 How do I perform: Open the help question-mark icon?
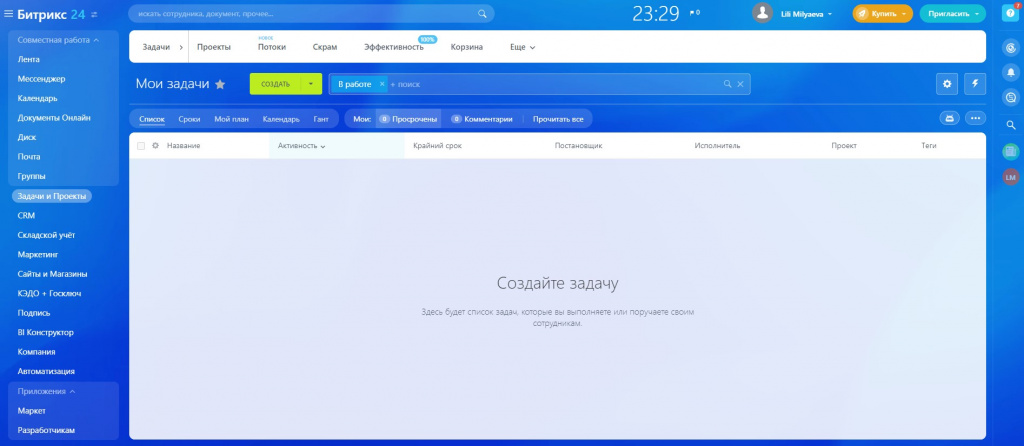click(1011, 13)
